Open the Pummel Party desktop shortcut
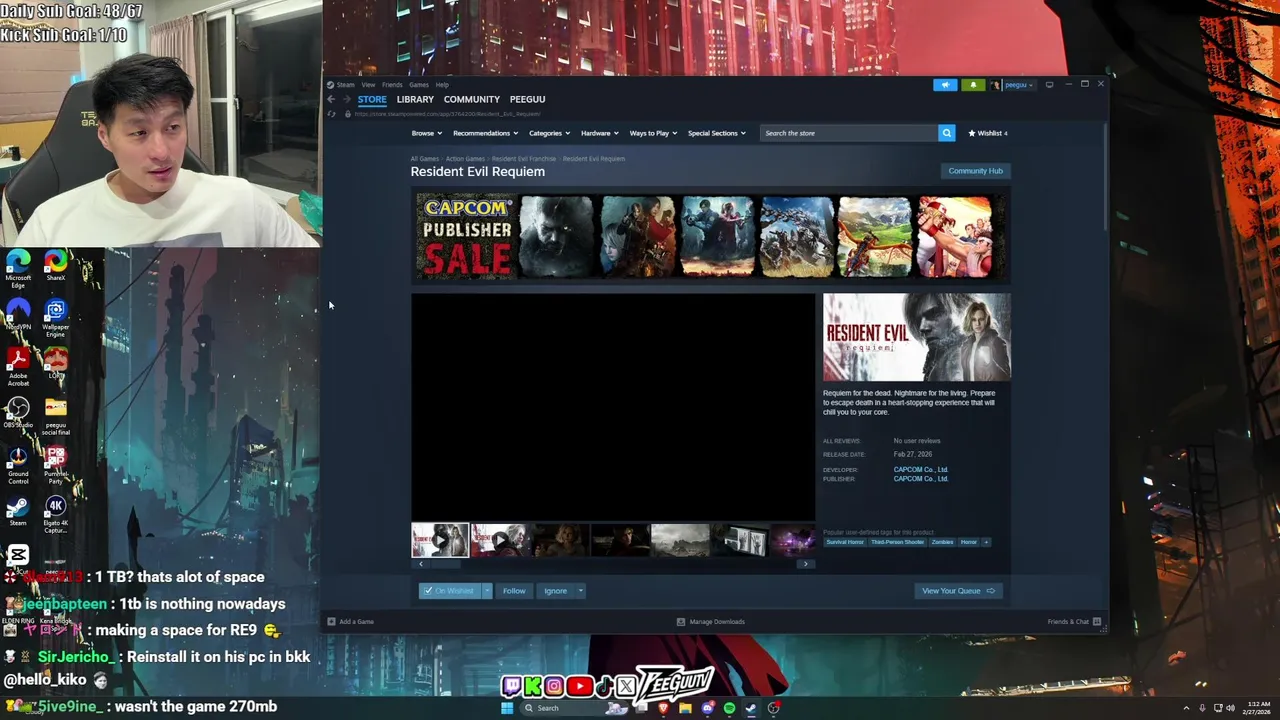The width and height of the screenshot is (1280, 720). tap(55, 464)
